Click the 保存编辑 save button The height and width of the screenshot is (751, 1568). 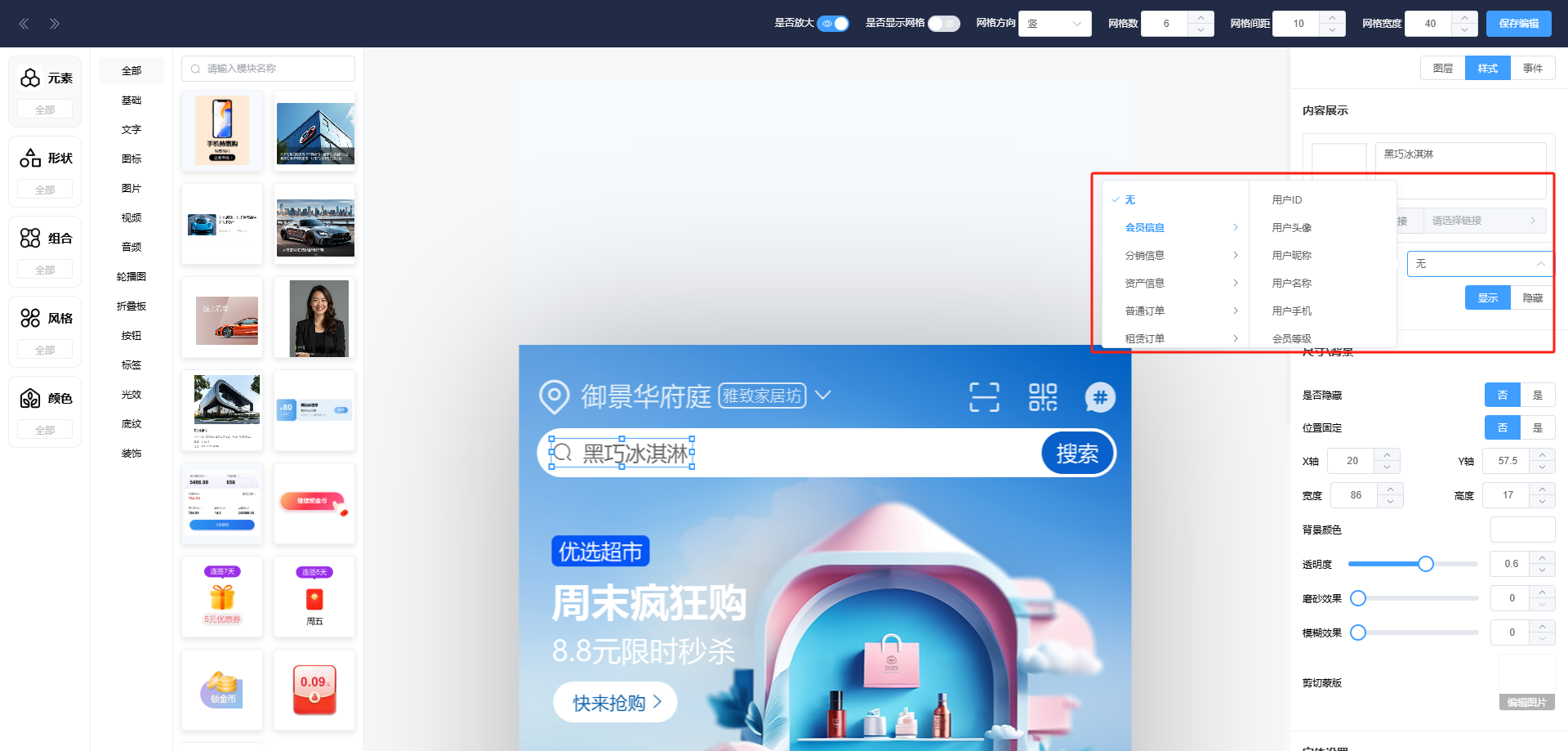coord(1518,24)
